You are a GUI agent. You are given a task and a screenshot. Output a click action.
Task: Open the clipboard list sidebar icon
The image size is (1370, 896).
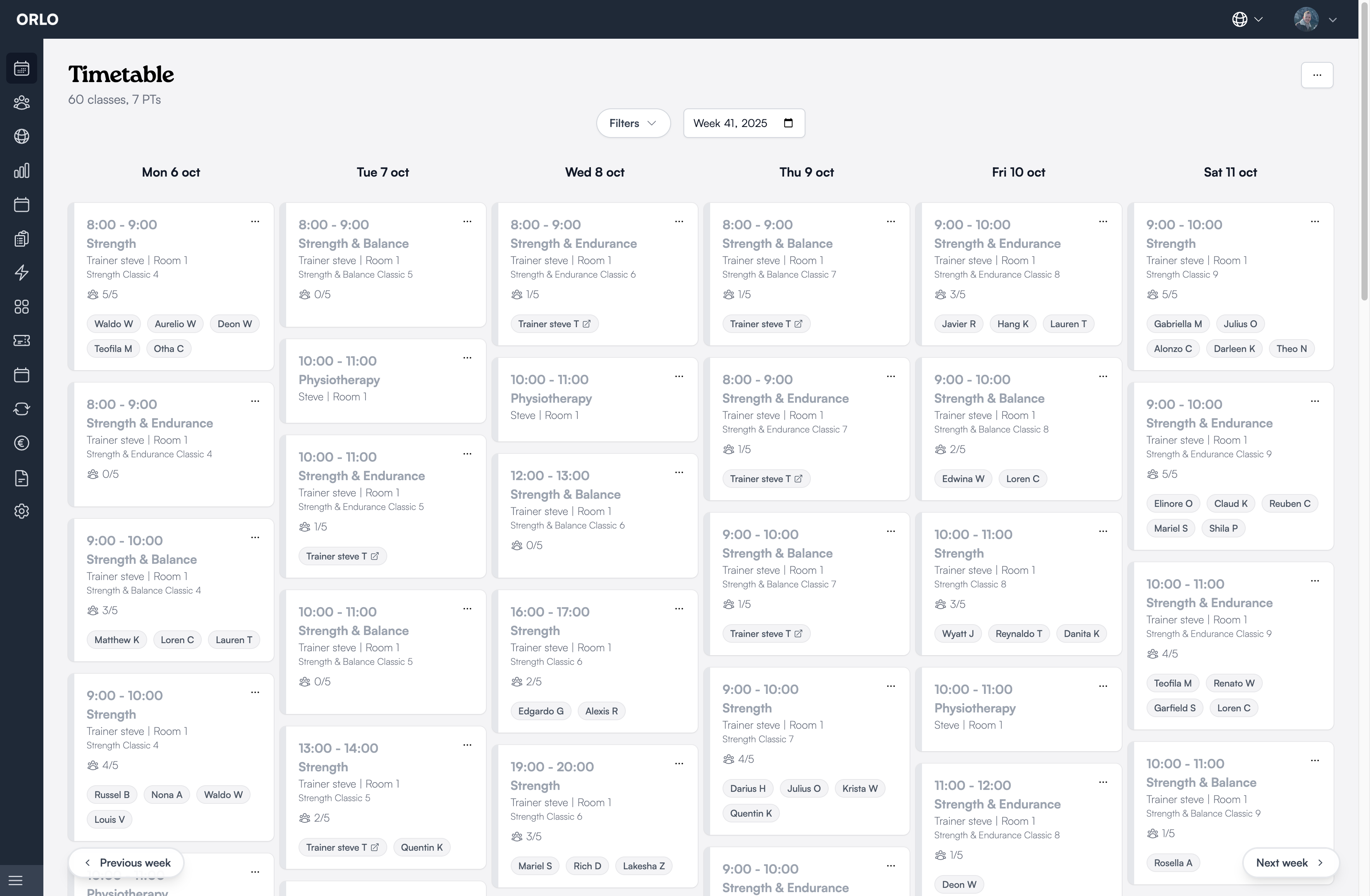click(x=21, y=239)
